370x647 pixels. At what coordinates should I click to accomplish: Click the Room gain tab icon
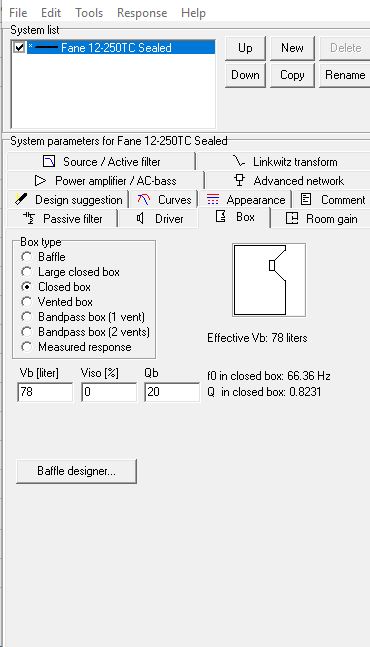coord(292,218)
